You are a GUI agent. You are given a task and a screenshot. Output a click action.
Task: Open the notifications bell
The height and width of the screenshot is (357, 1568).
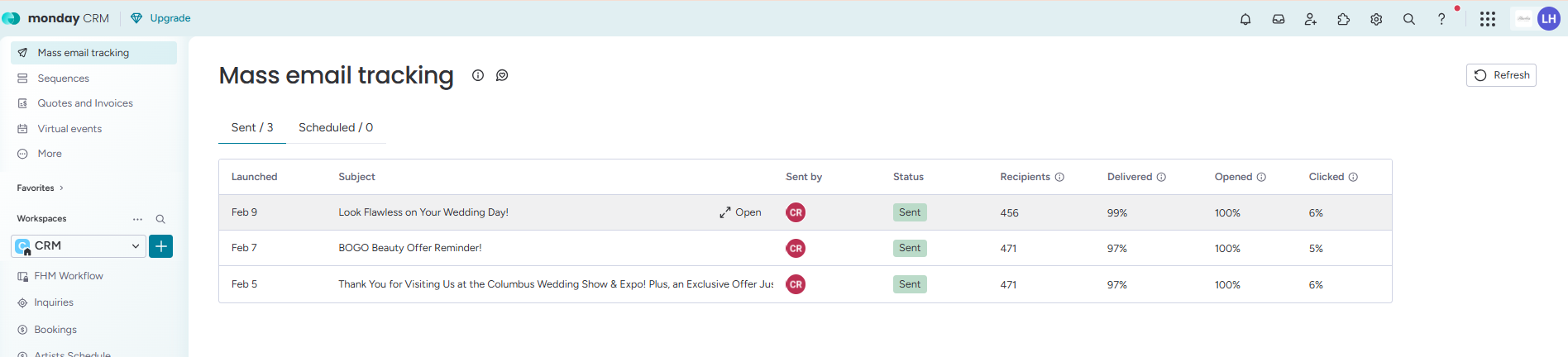(1245, 19)
